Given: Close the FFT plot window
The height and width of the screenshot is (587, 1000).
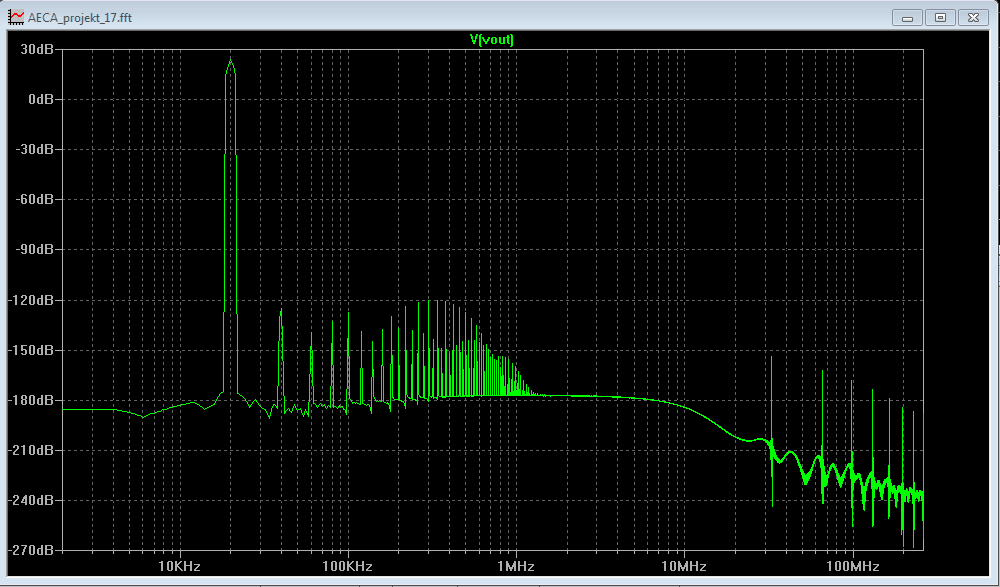Looking at the screenshot, I should [973, 17].
